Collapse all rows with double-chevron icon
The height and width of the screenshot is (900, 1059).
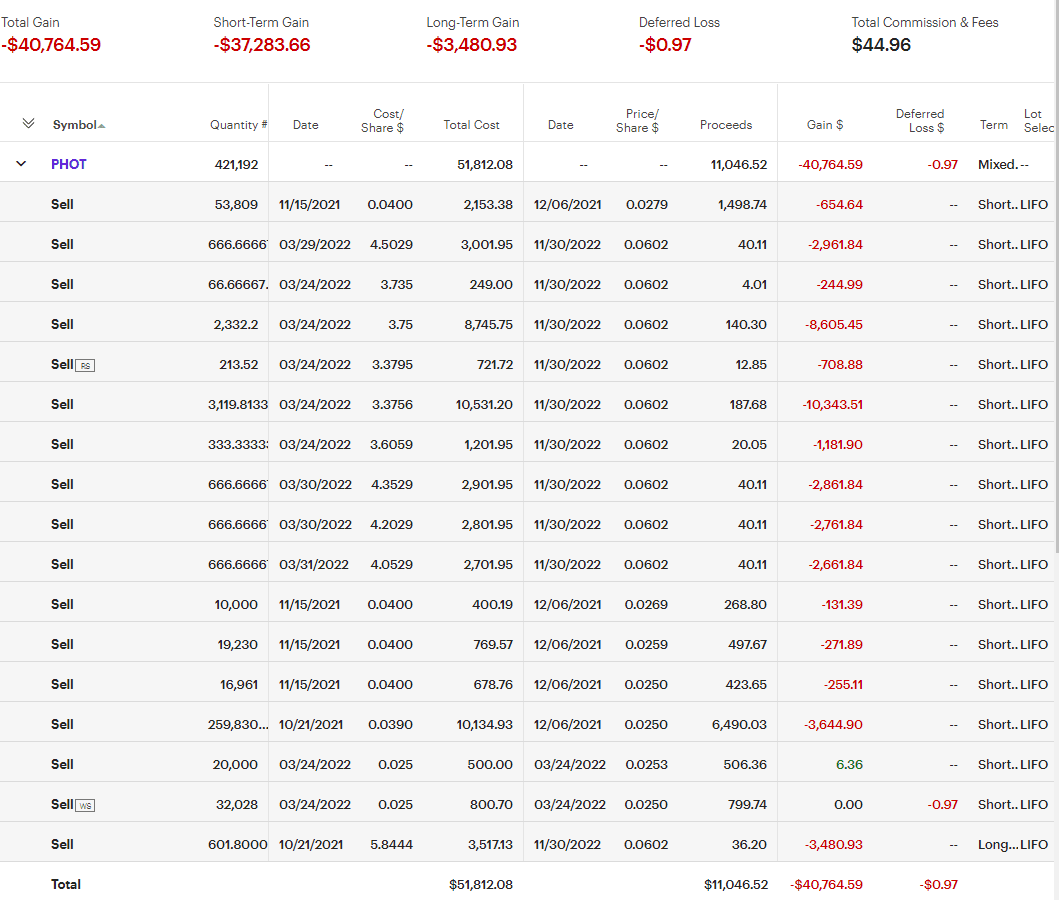(28, 124)
